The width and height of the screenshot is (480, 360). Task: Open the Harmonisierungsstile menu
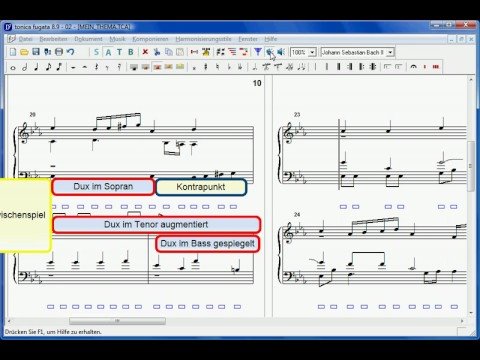tap(203, 39)
